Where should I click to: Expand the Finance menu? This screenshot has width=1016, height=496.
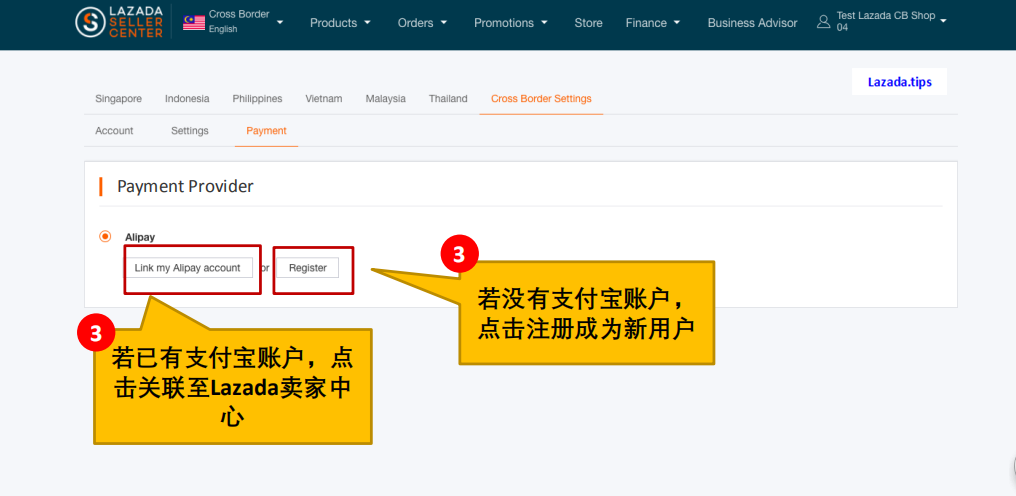(x=653, y=23)
